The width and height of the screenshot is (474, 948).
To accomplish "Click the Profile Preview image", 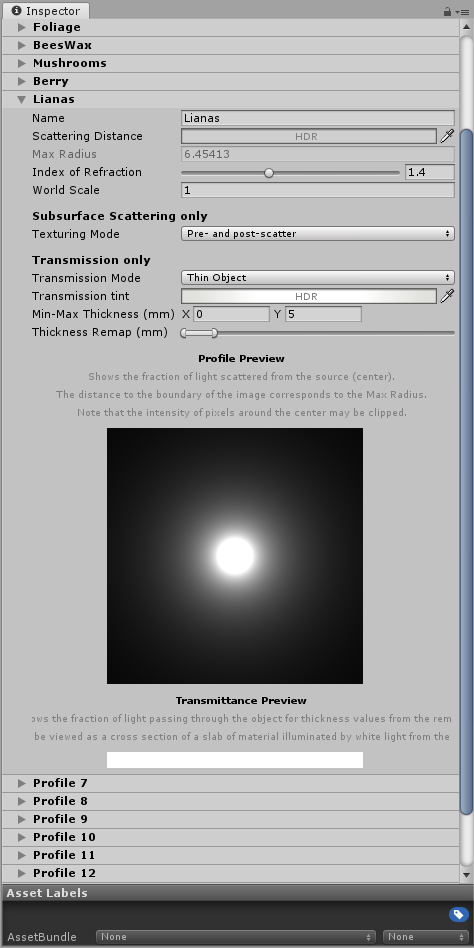I will 235,556.
